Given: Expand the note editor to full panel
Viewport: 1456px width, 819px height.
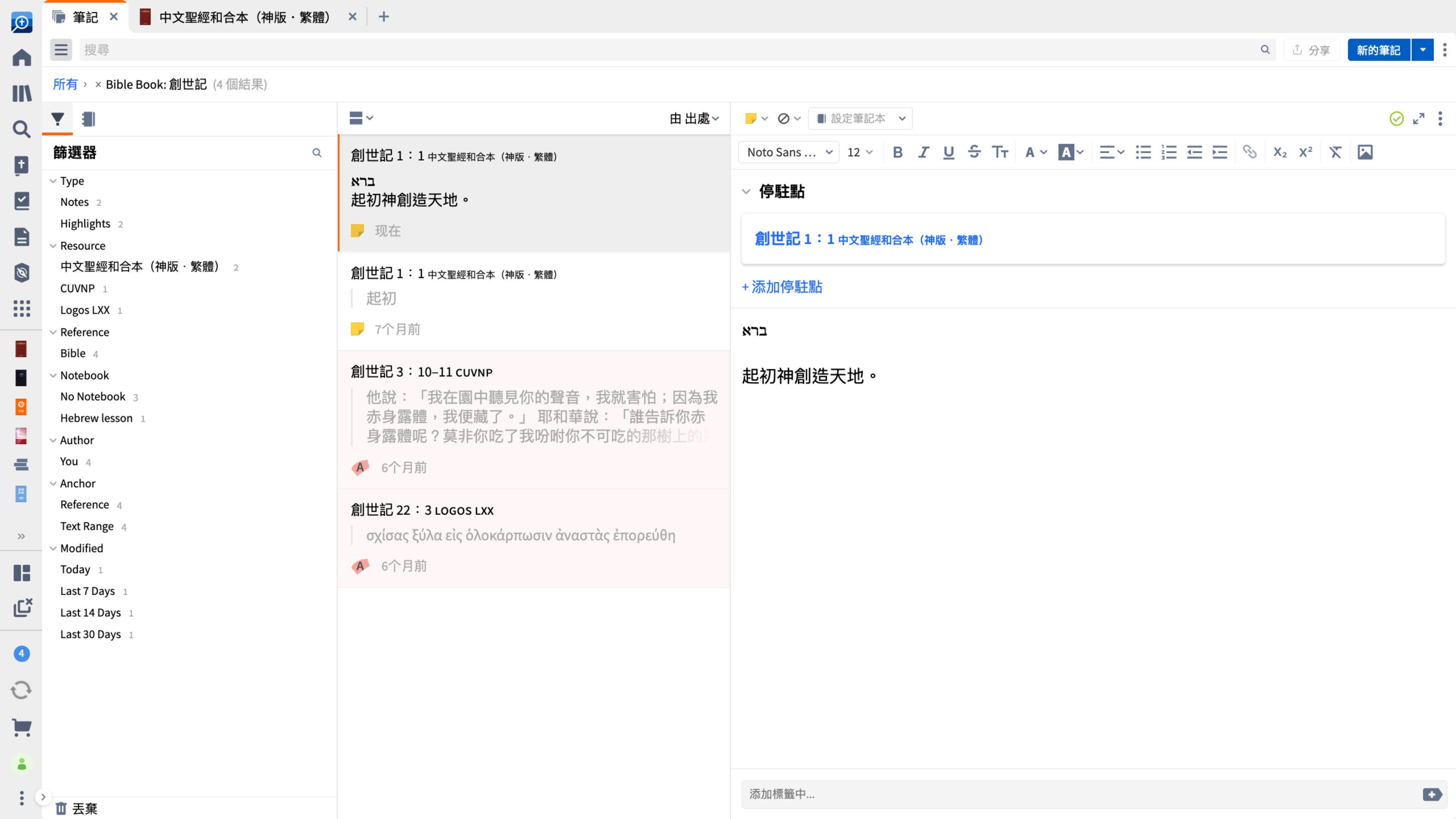Looking at the screenshot, I should pos(1419,119).
